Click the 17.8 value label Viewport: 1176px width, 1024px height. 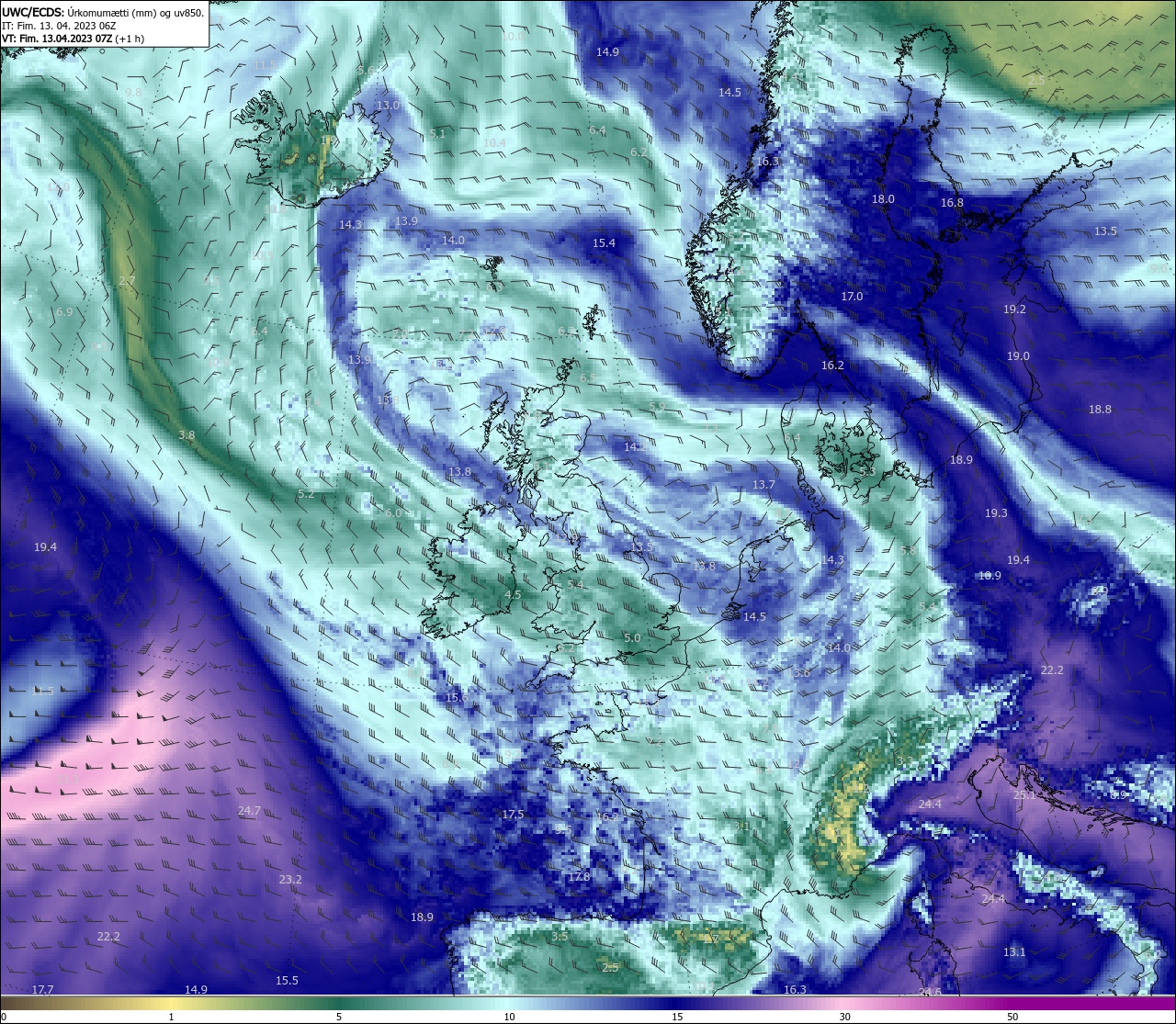[578, 877]
